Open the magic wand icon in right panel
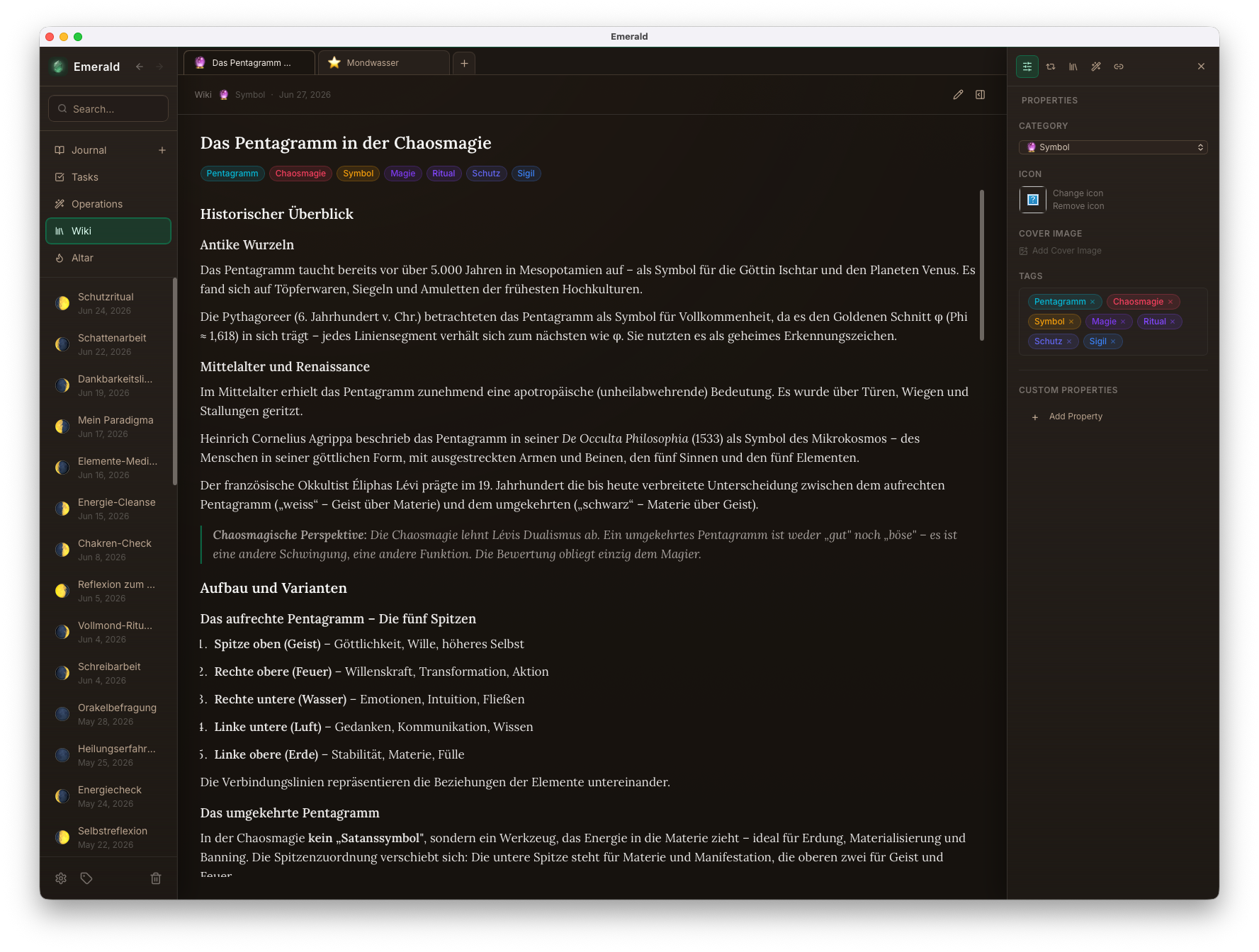The height and width of the screenshot is (952, 1259). 1096,67
